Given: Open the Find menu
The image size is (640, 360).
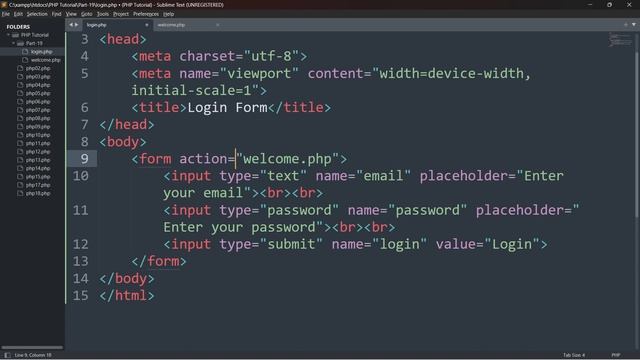Looking at the screenshot, I should coord(56,14).
